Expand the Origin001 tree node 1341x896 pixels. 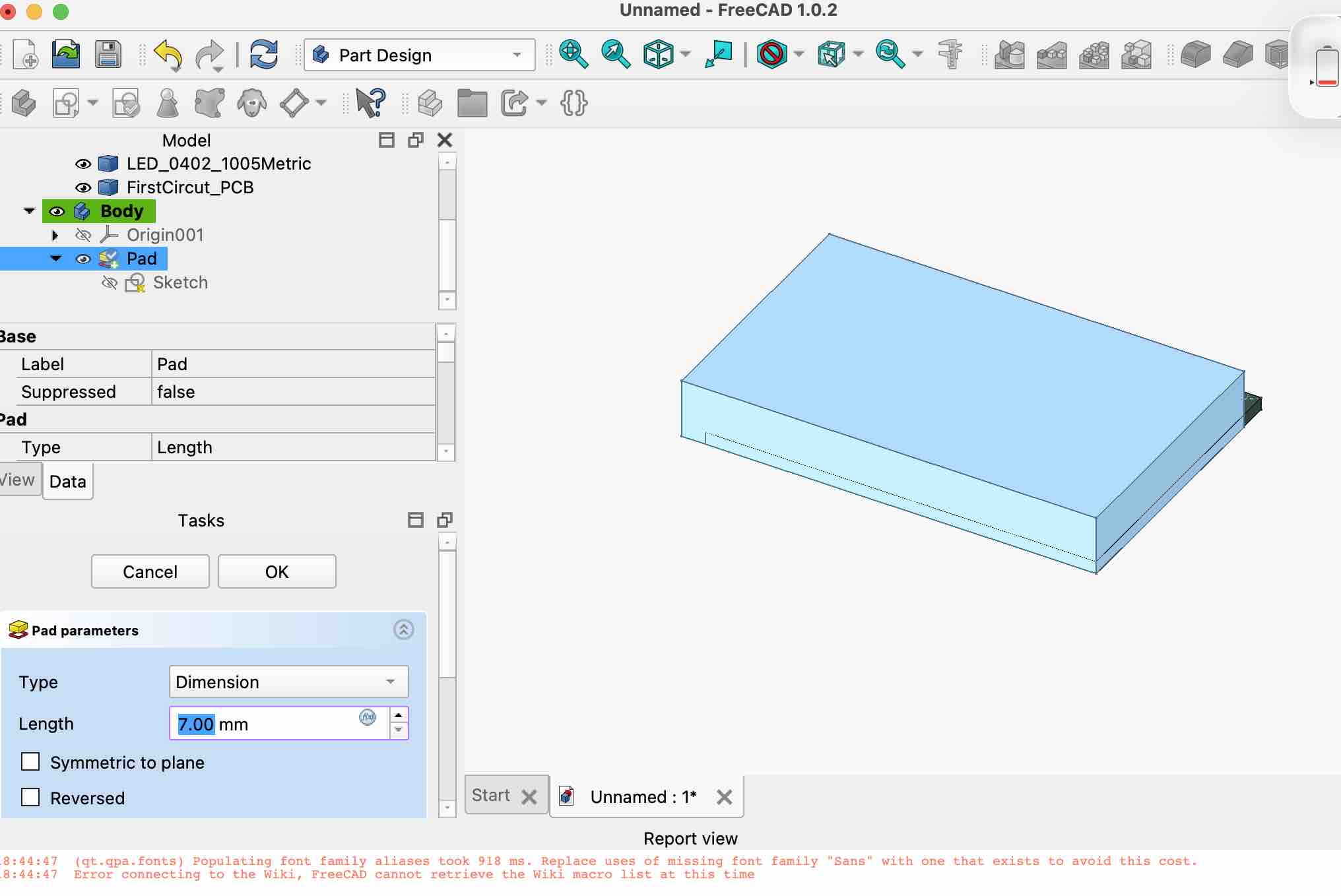[55, 235]
